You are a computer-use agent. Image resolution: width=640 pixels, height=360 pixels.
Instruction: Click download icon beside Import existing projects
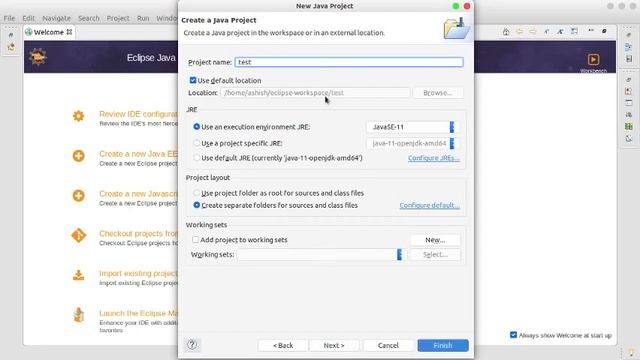[x=78, y=276]
